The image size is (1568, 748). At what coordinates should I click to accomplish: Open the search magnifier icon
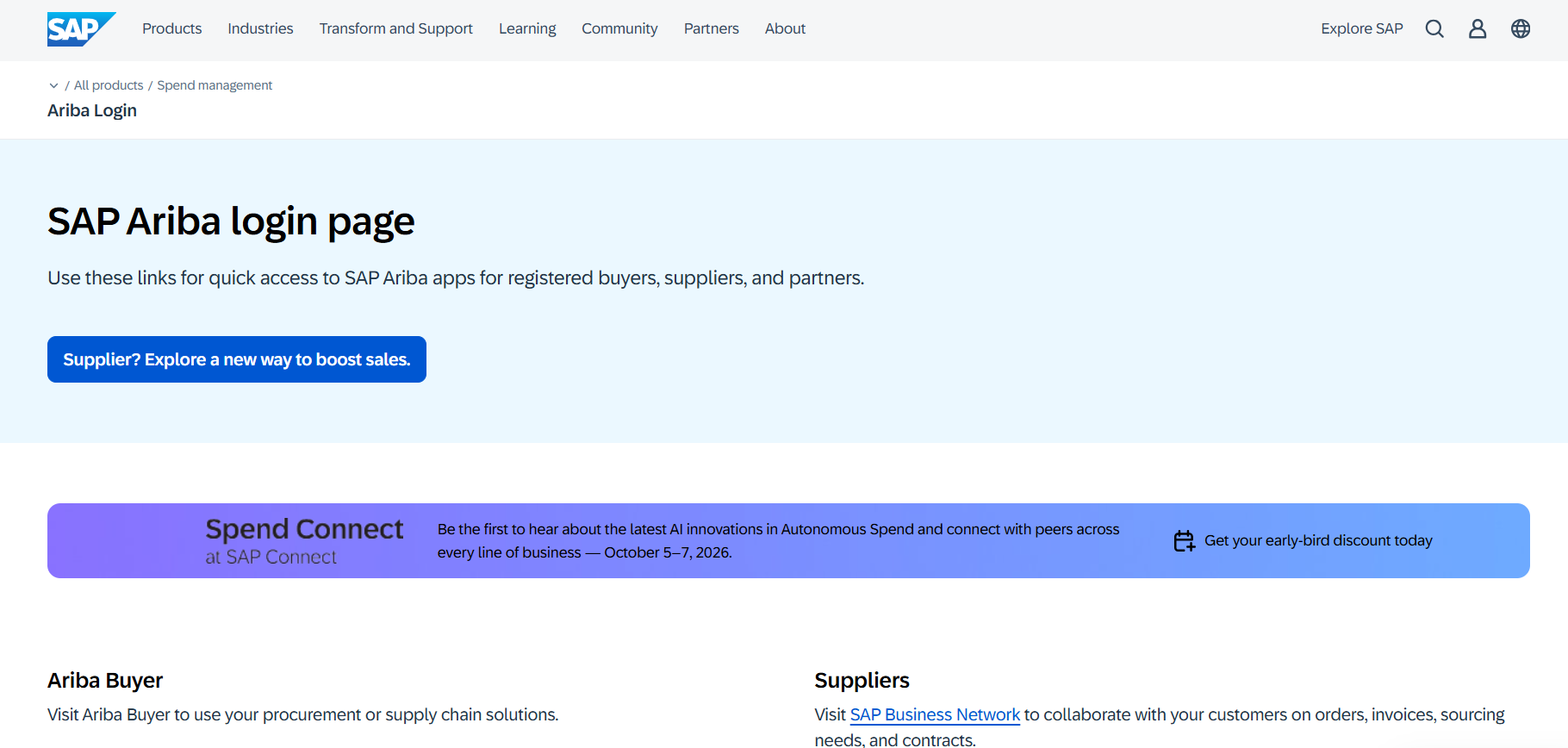point(1434,28)
